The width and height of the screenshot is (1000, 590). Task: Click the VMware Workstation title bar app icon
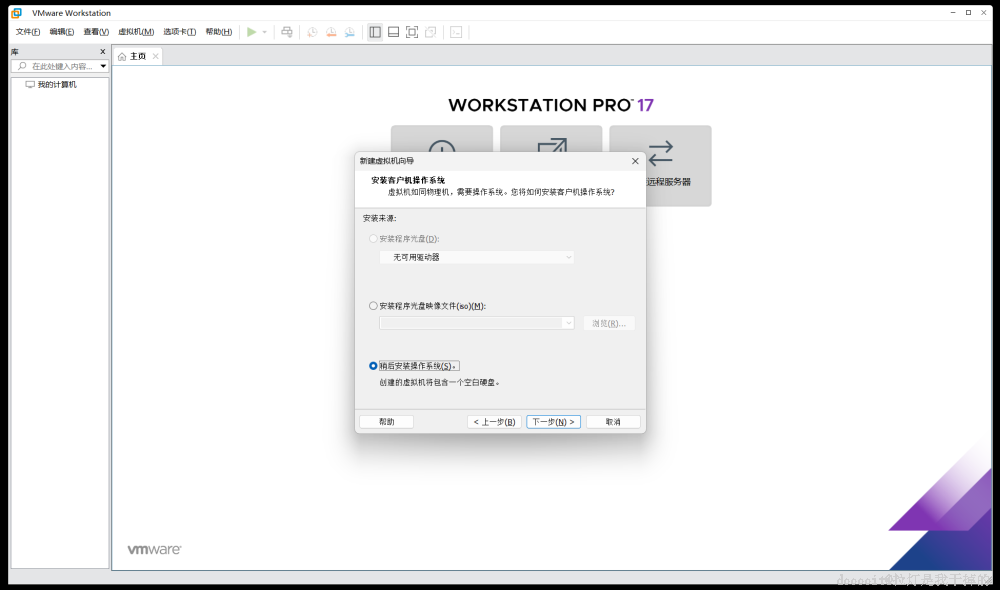[x=17, y=13]
